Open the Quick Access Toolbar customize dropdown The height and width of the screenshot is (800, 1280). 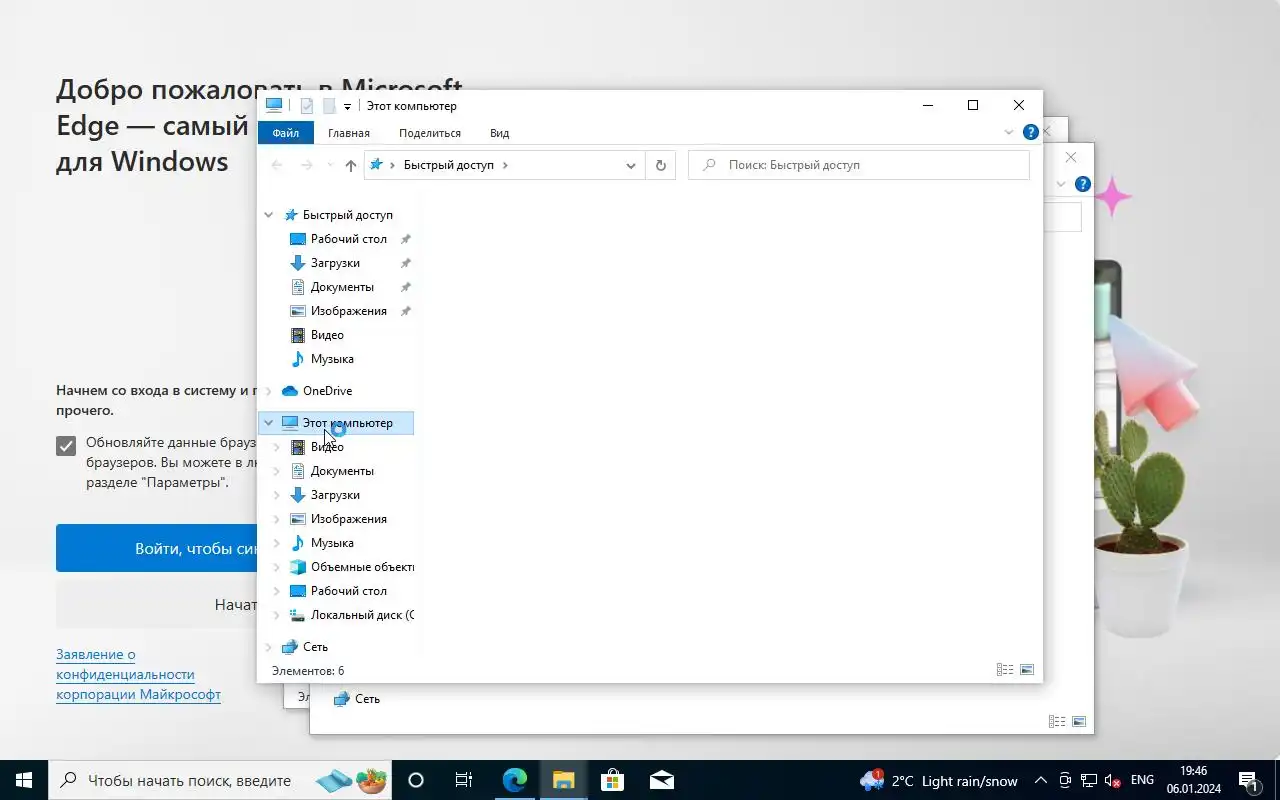[x=347, y=106]
